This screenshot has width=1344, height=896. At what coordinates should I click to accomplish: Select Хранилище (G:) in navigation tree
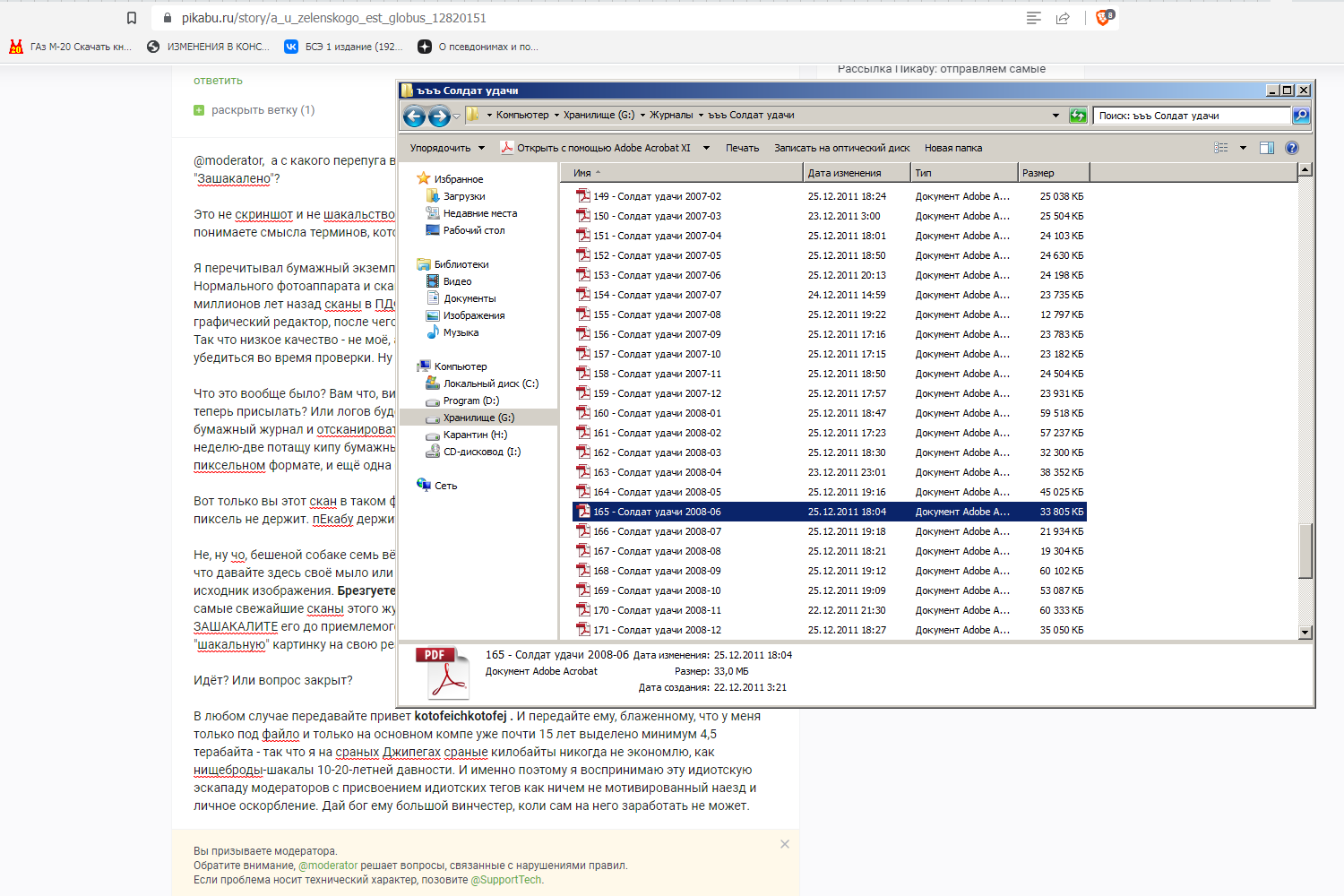[478, 418]
